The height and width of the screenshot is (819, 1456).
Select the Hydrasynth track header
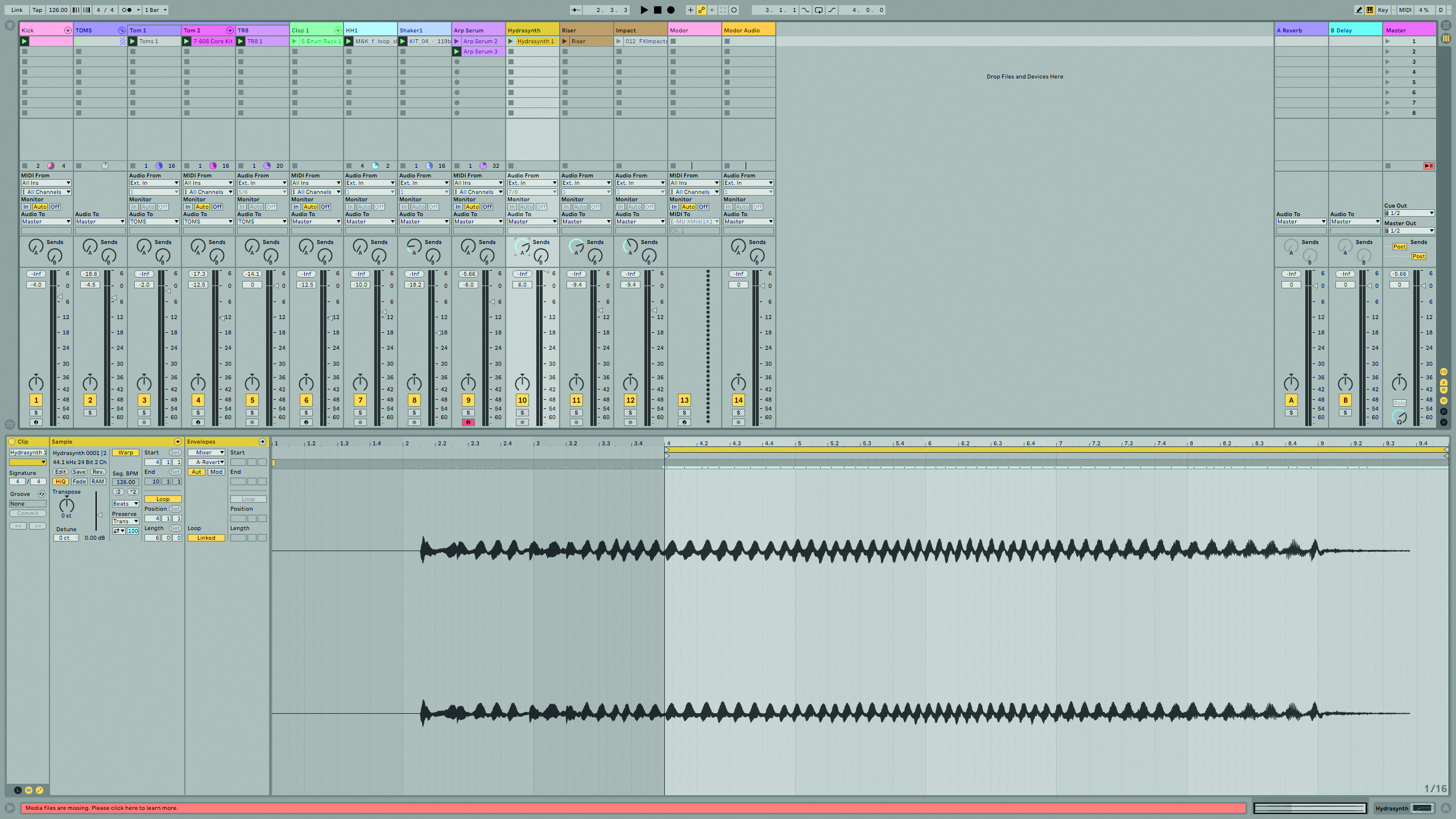click(x=532, y=30)
